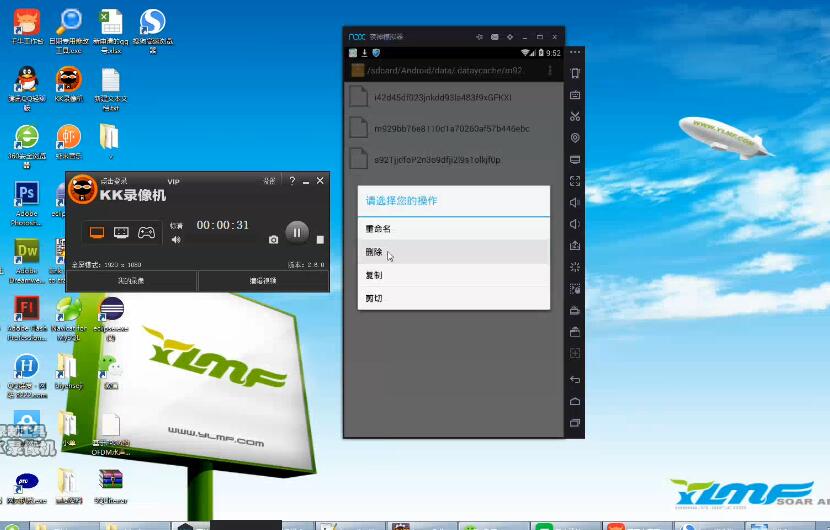
Task: Click the lower Nox volume icon
Action: (x=575, y=224)
